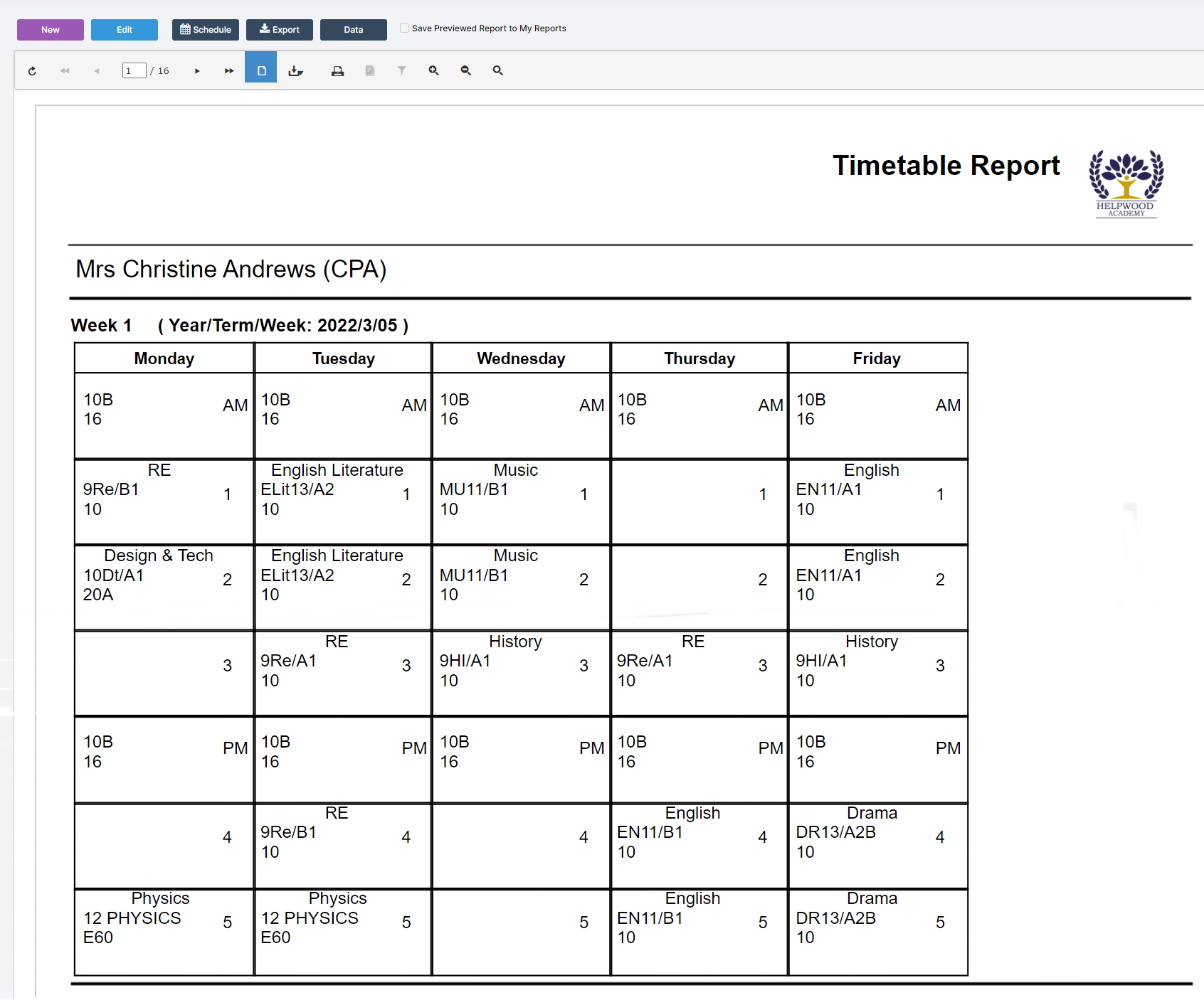The image size is (1204, 1005).
Task: Toggle the text selection tool
Action: [369, 70]
